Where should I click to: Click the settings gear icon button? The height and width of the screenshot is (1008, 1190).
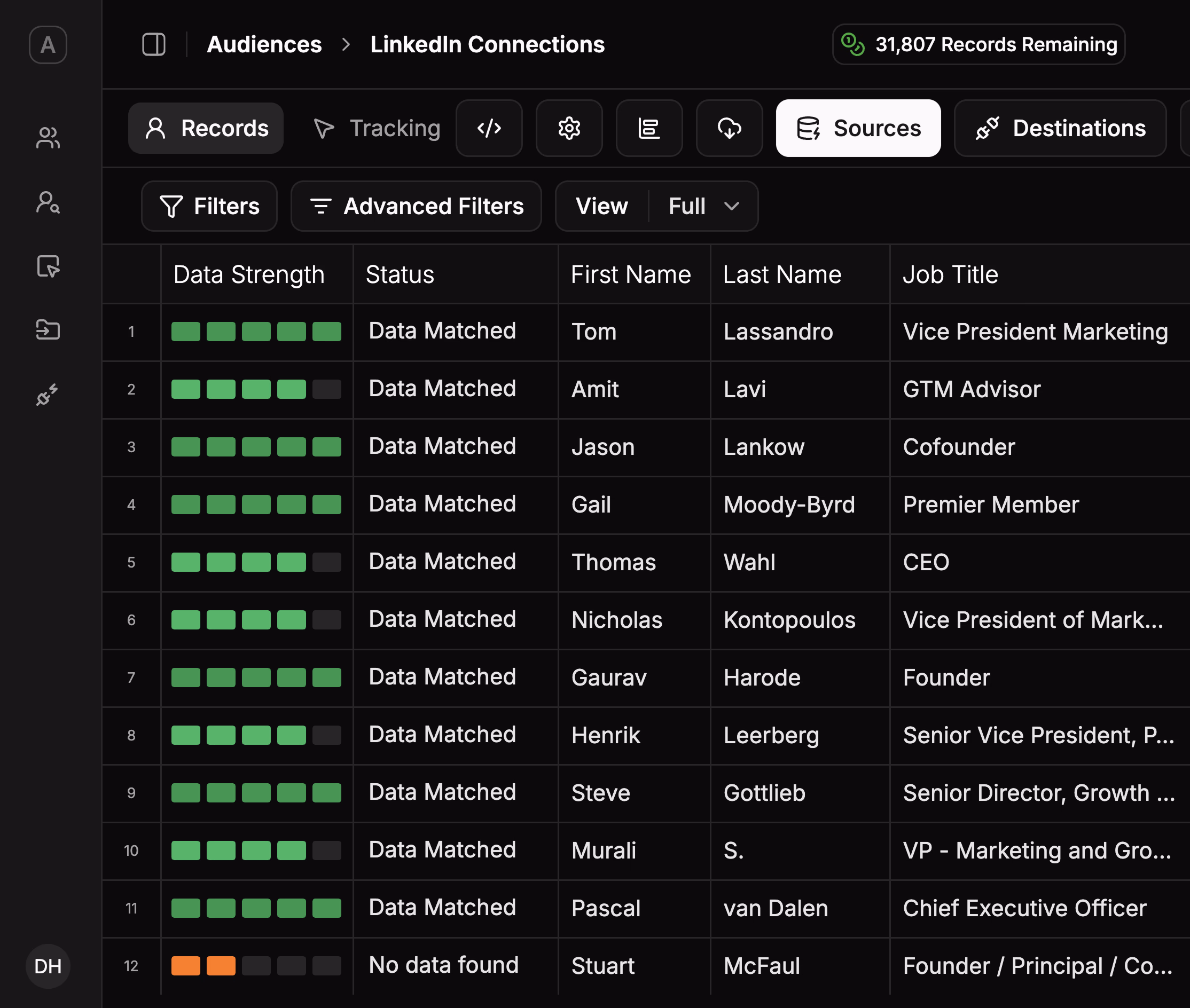pyautogui.click(x=569, y=128)
